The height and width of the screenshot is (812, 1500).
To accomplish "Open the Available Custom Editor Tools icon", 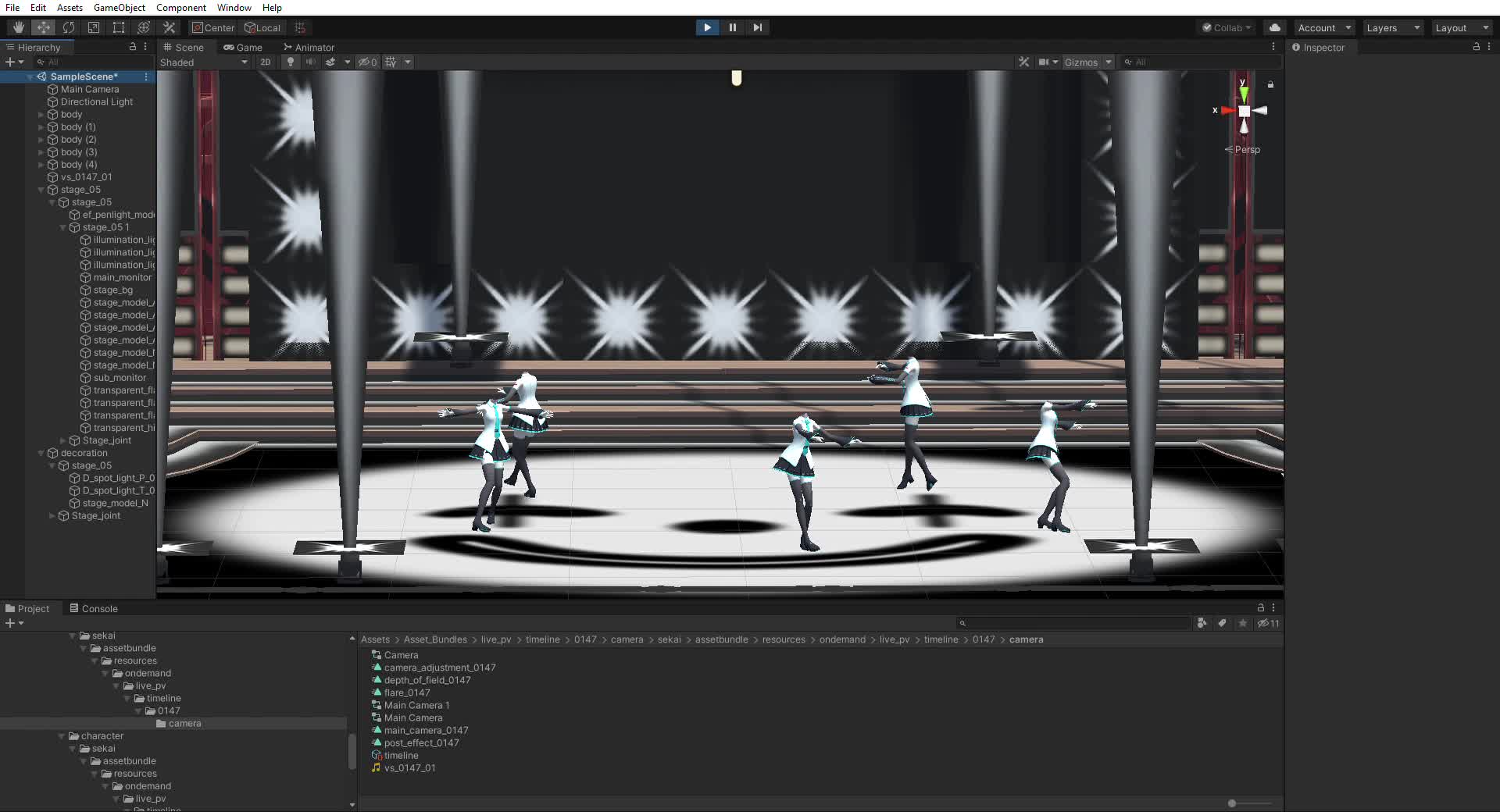I will coord(169,27).
